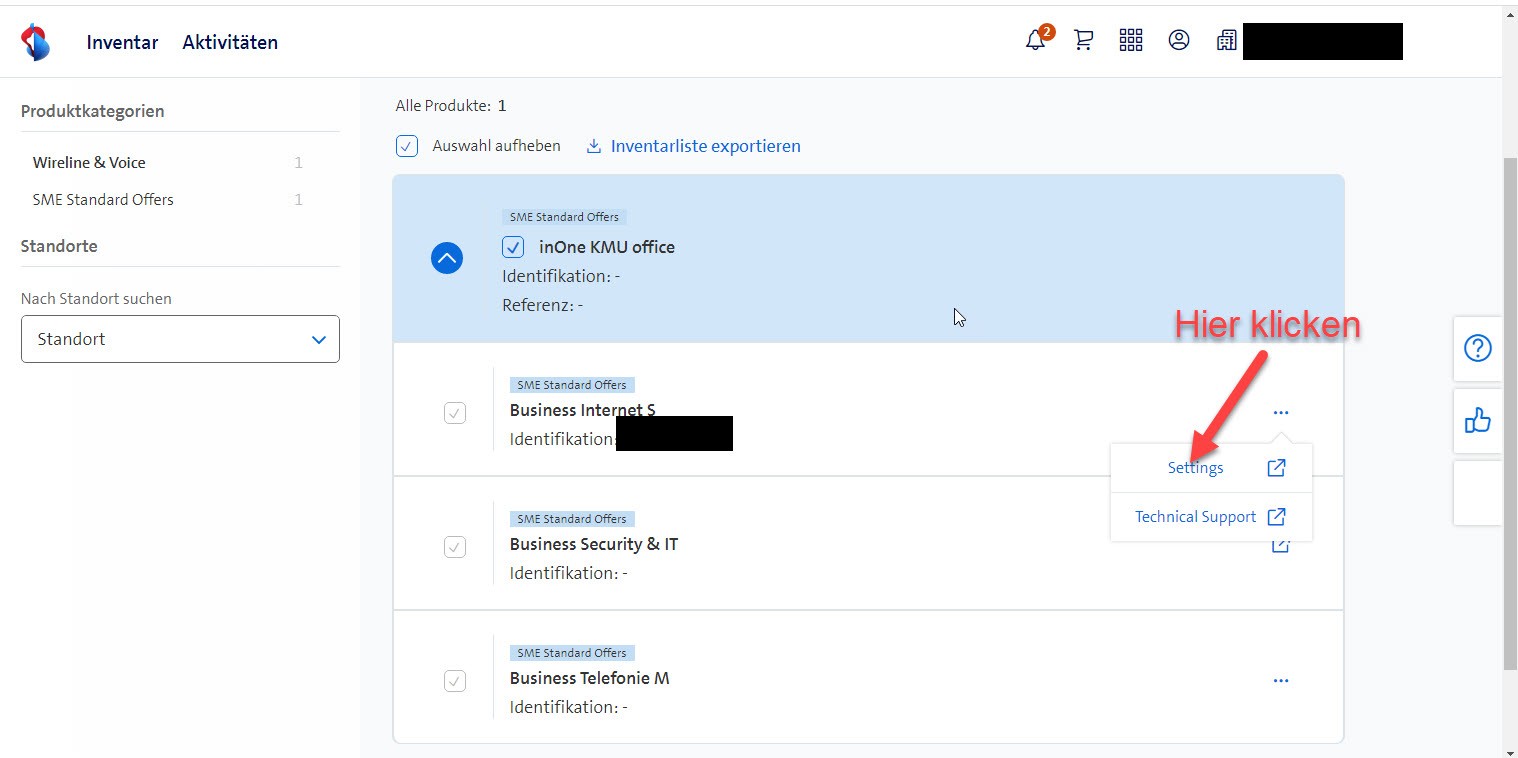This screenshot has height=758, width=1518.
Task: Collapse the inOne KMU office group
Action: point(447,259)
